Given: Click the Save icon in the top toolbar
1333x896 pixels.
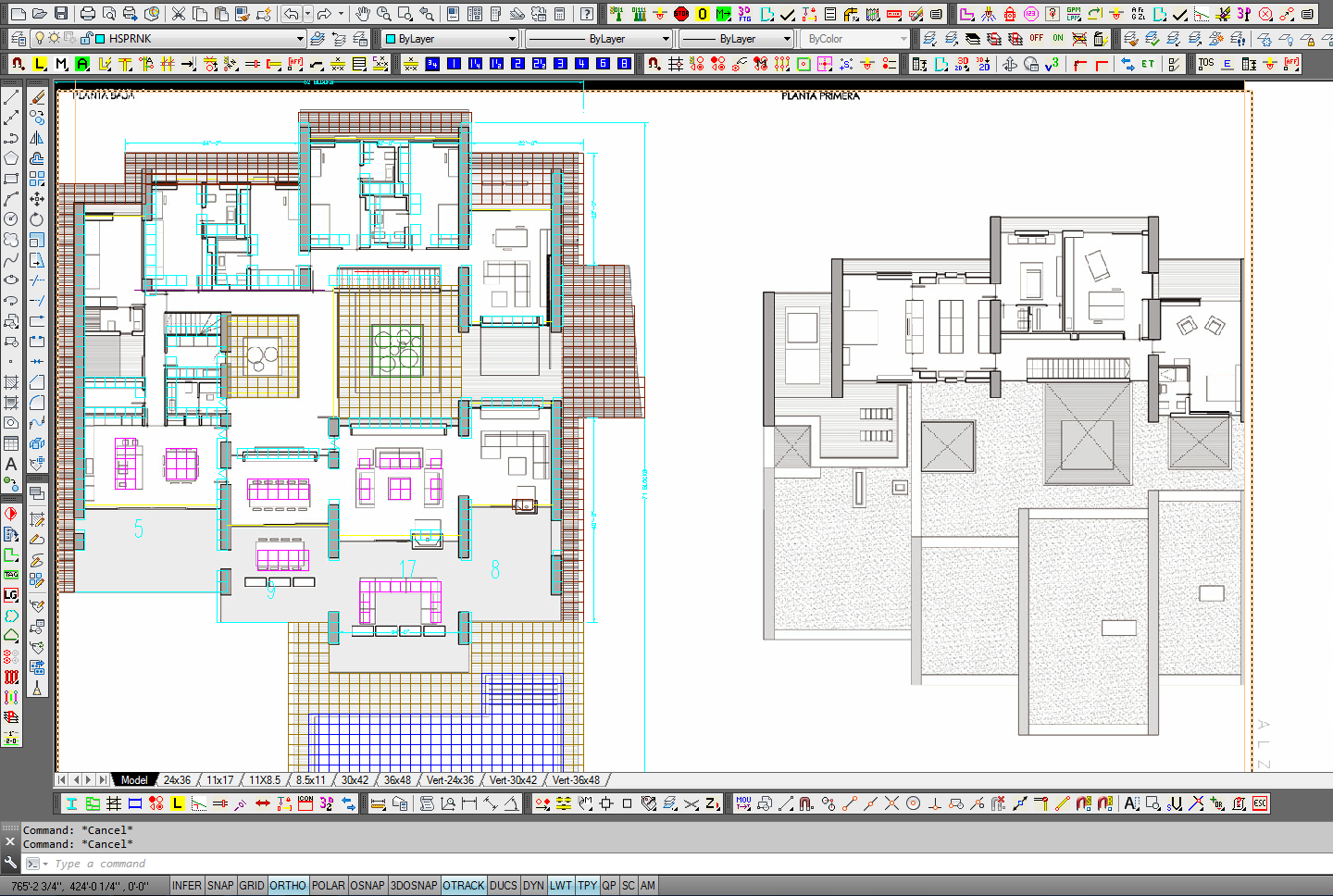Looking at the screenshot, I should 61,14.
